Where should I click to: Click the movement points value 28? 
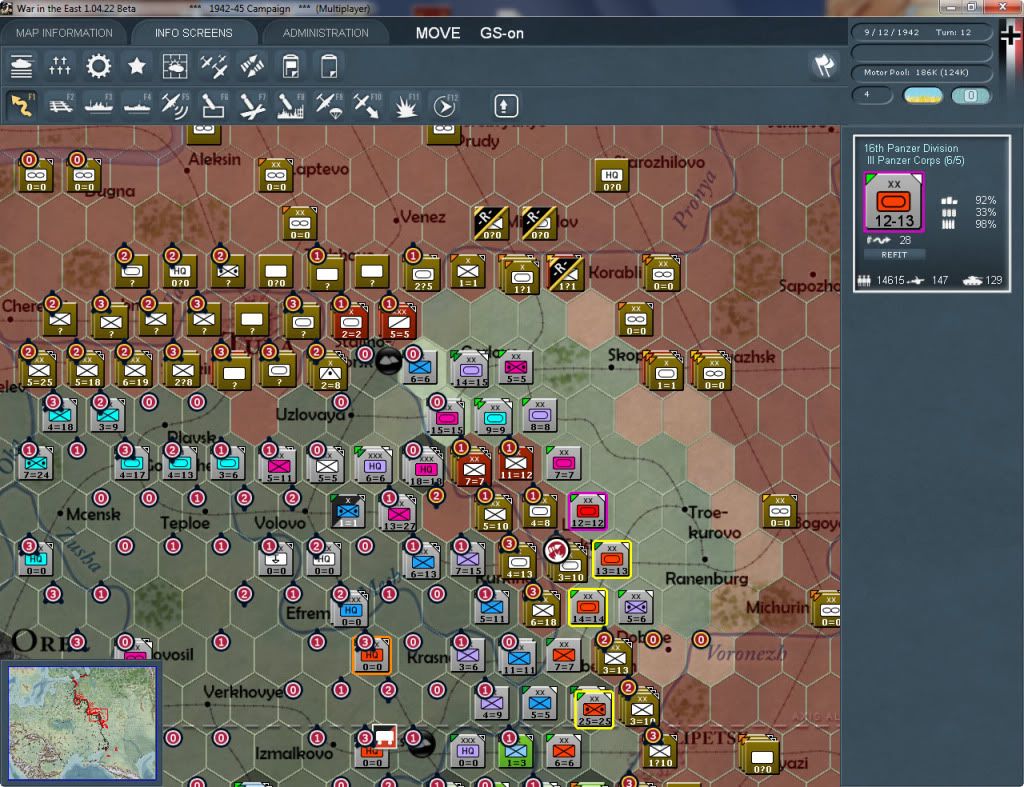(x=904, y=240)
